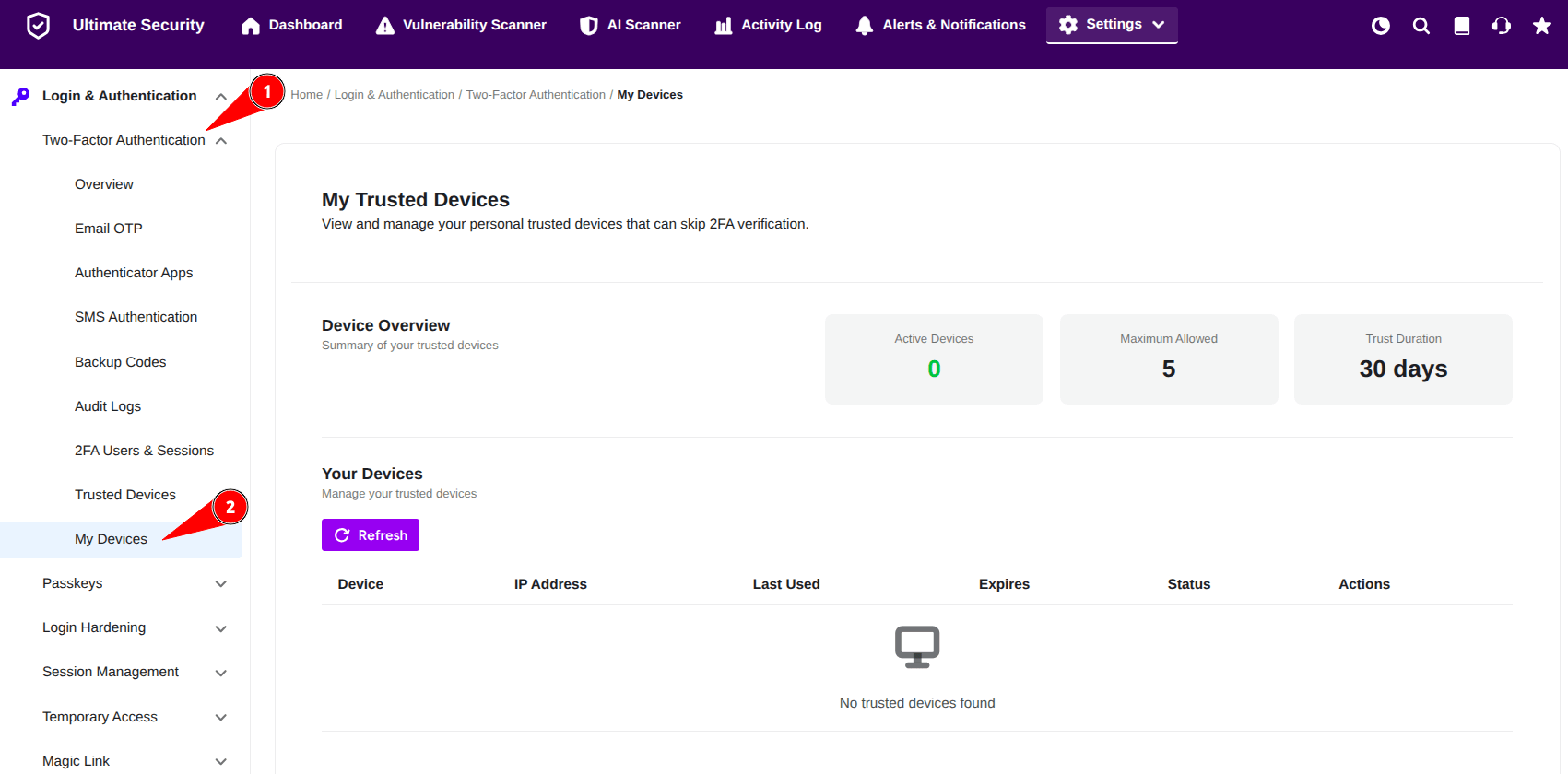Click the Dashboard home icon
Screen dimensions: 1568x774
click(x=251, y=26)
